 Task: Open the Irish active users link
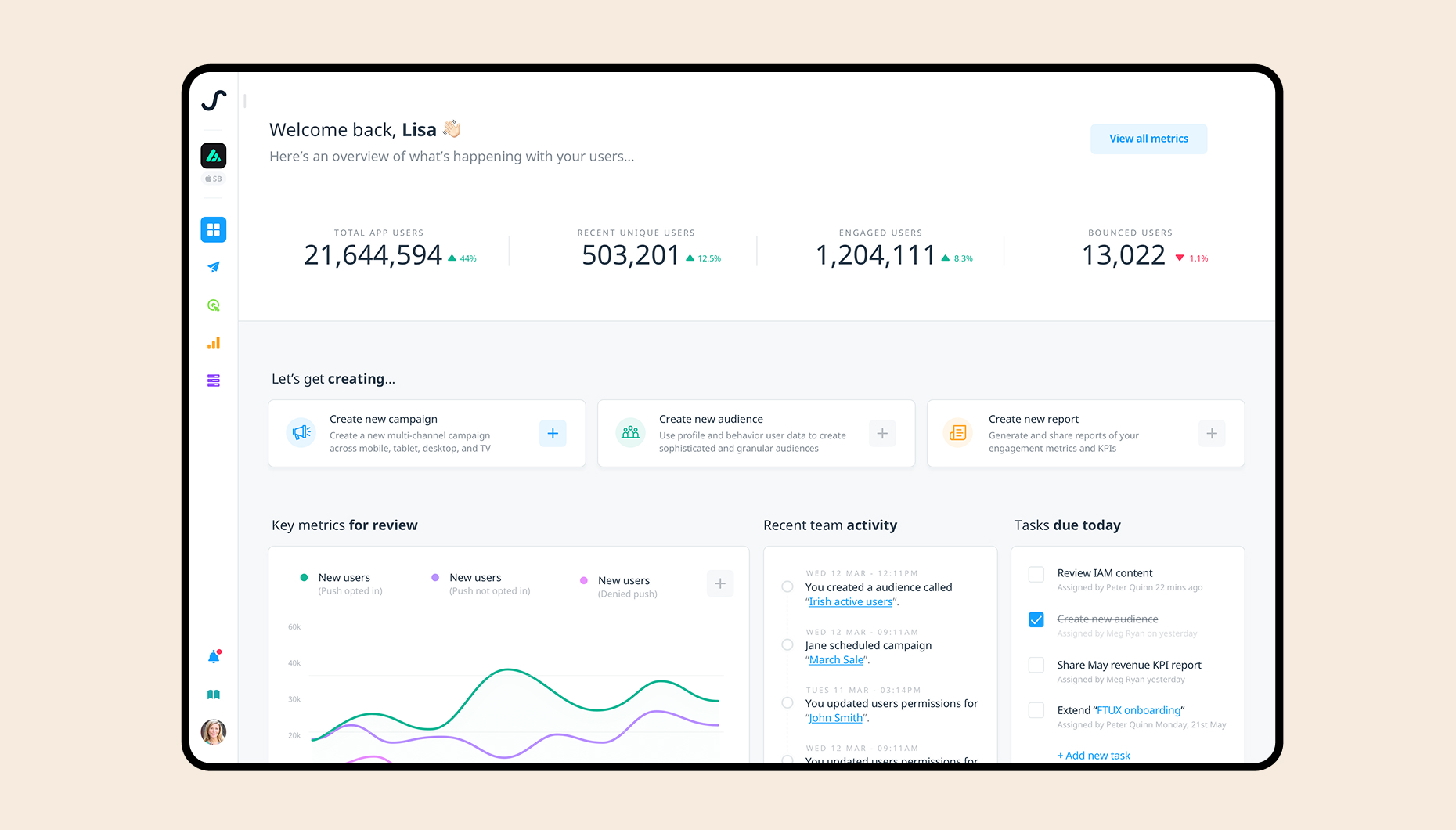point(851,601)
